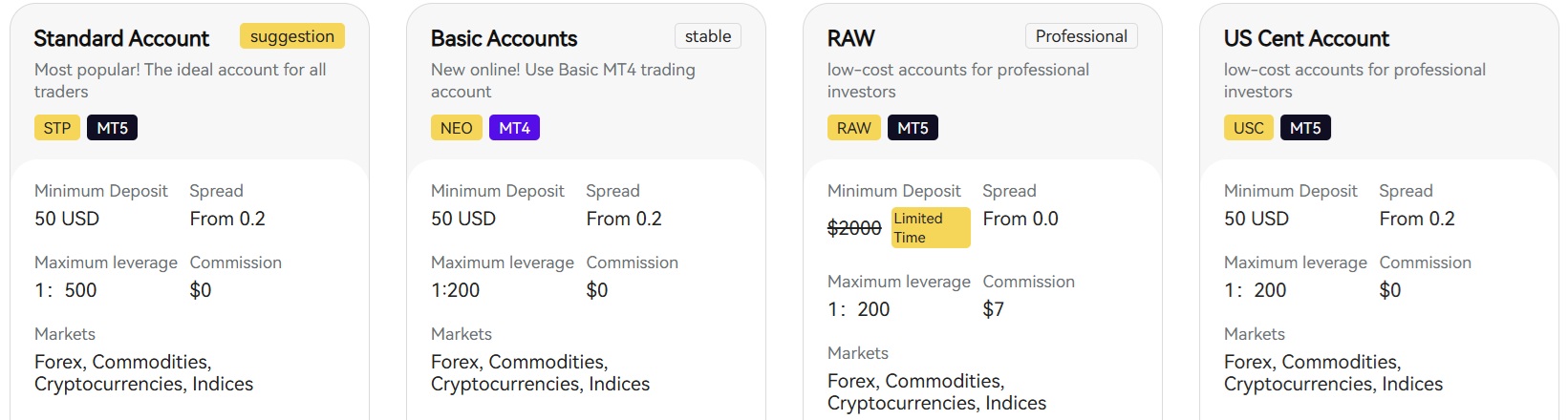Screen dimensions: 1568x420
Task: Click the 1: 500 maximum leverage value
Action: click(x=66, y=290)
